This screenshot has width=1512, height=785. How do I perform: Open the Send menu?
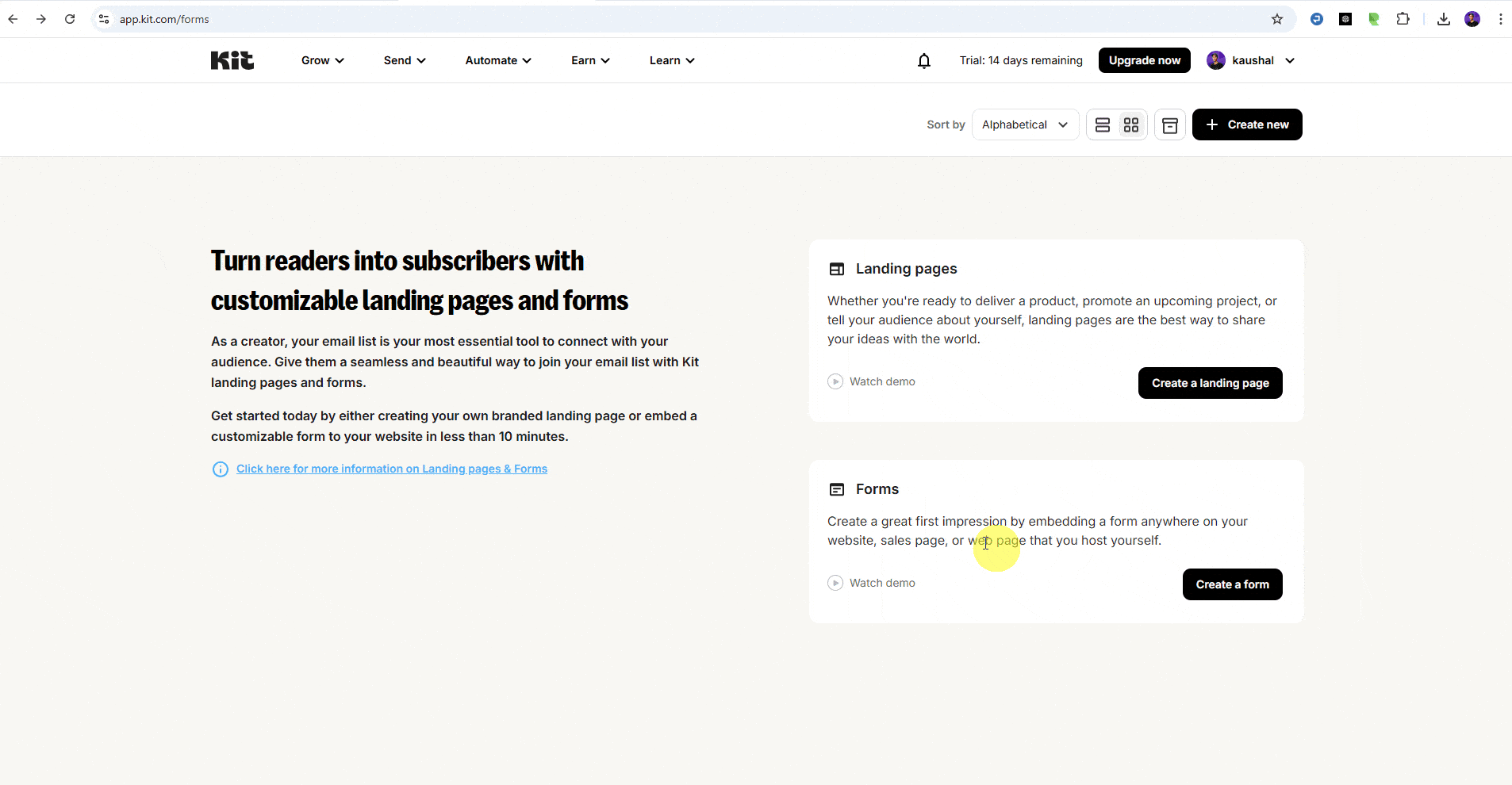pyautogui.click(x=404, y=60)
